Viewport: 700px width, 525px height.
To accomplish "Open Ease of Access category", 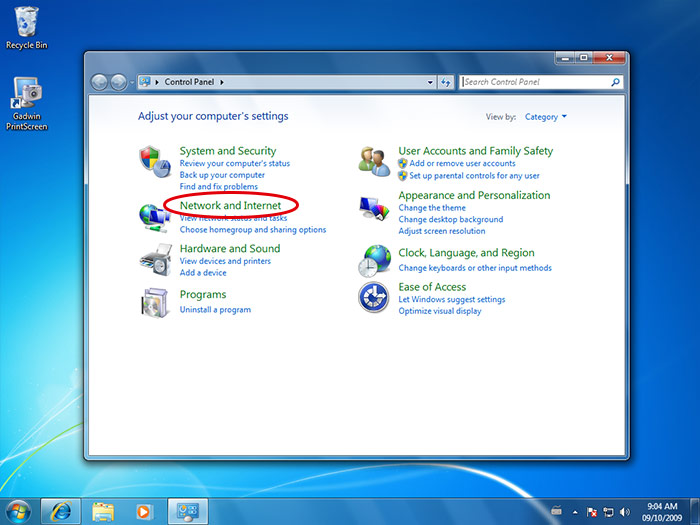I will [x=432, y=287].
